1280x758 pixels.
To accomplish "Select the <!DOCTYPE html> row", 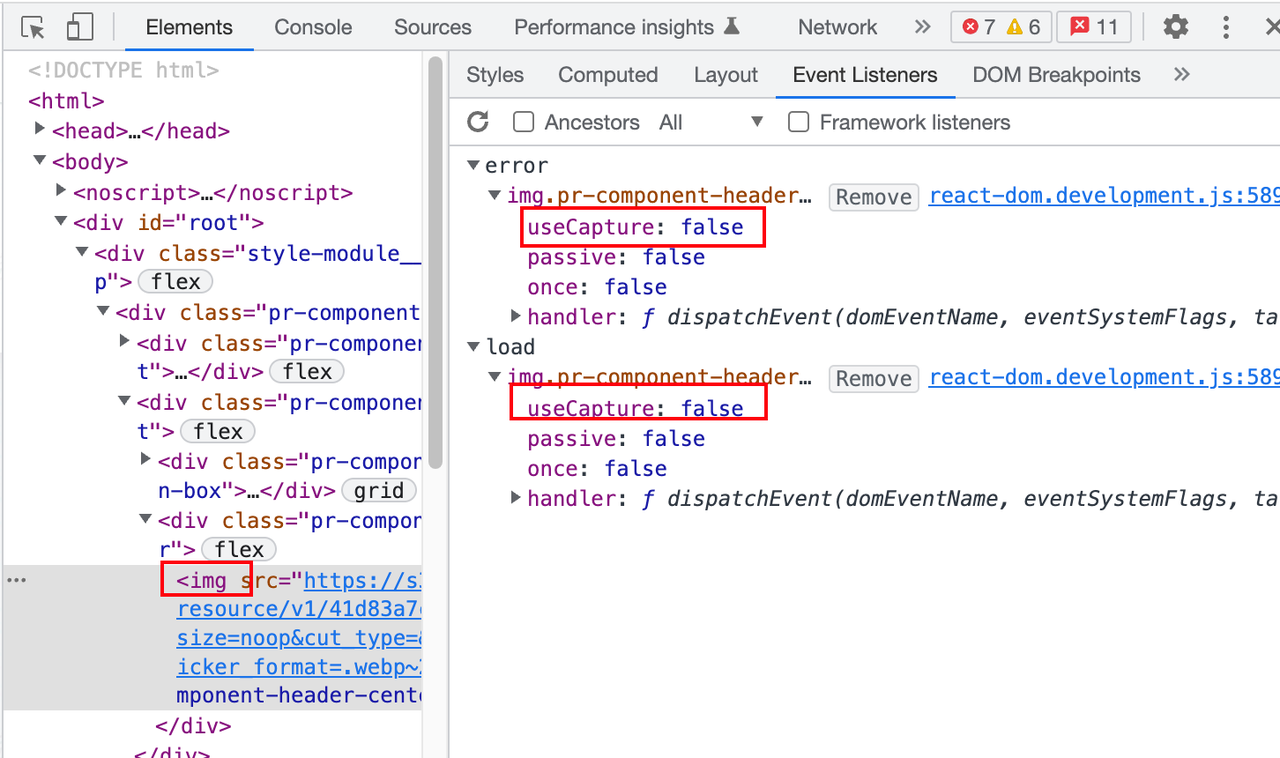I will coord(123,70).
